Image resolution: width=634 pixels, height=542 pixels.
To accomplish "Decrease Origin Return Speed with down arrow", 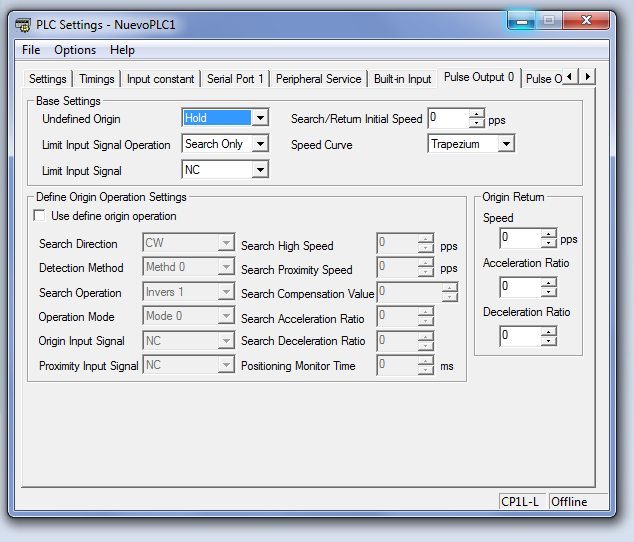I will (x=549, y=243).
